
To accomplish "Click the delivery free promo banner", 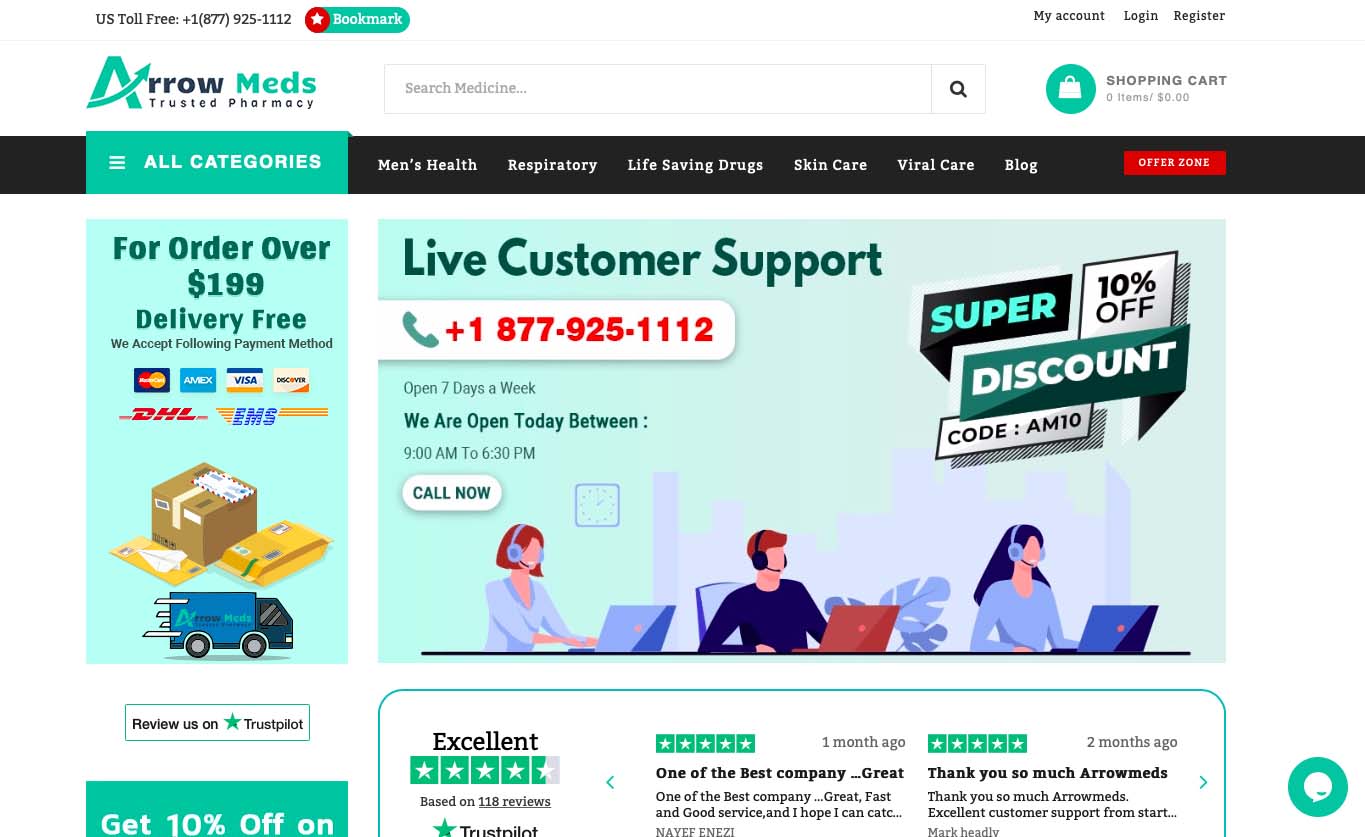I will (x=217, y=441).
